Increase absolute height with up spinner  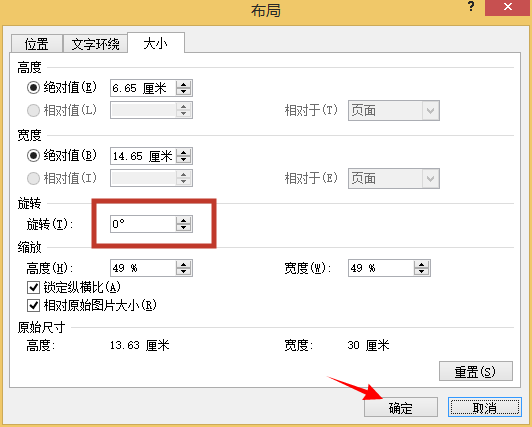coord(184,84)
